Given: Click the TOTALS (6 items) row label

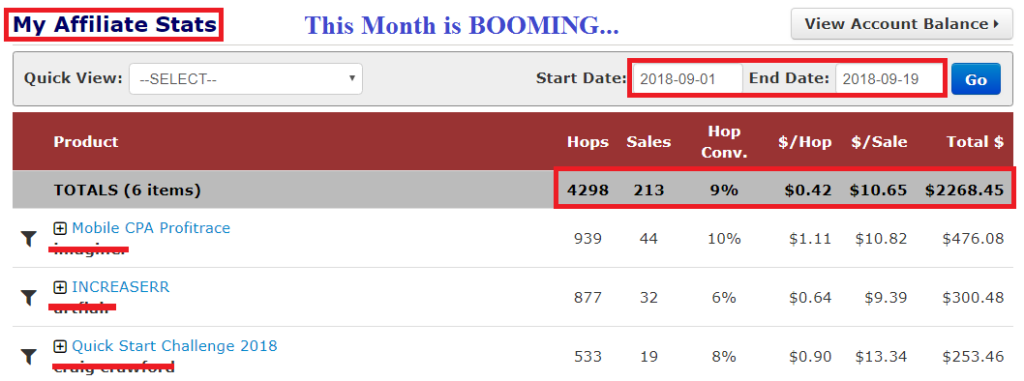Looking at the screenshot, I should click(x=127, y=190).
